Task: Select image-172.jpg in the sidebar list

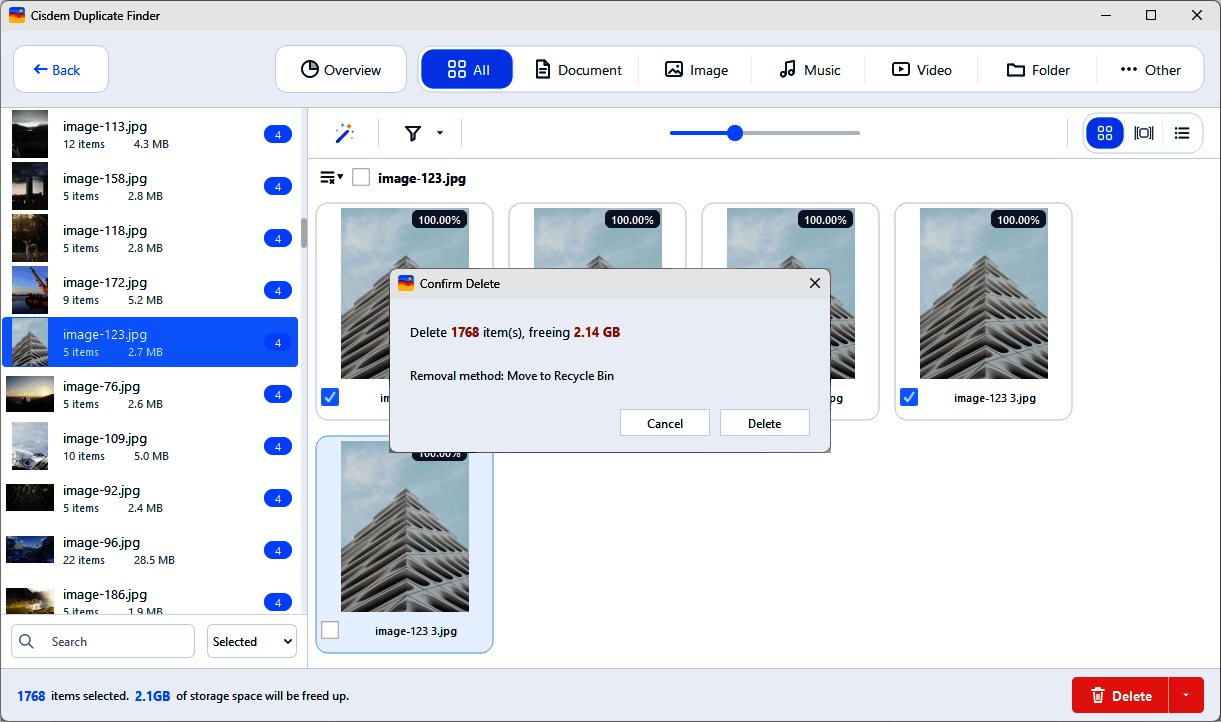Action: [x=150, y=290]
